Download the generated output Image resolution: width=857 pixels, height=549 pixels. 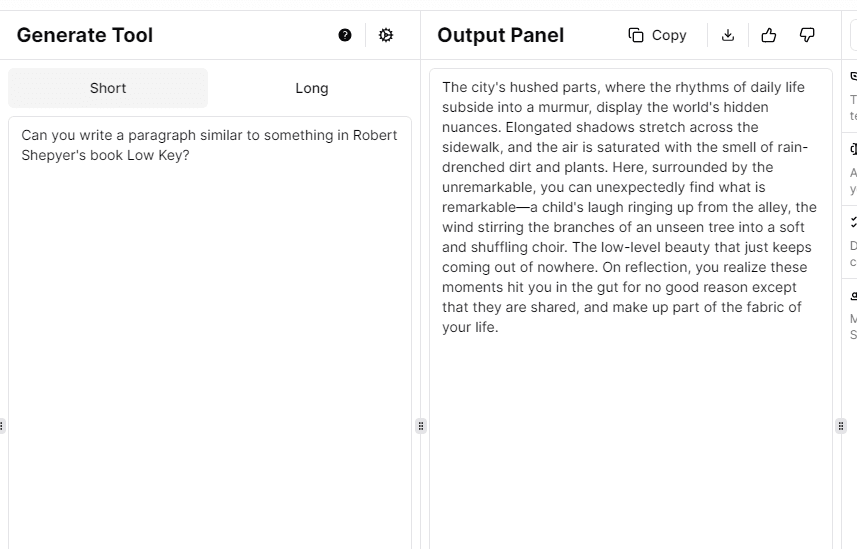[728, 35]
